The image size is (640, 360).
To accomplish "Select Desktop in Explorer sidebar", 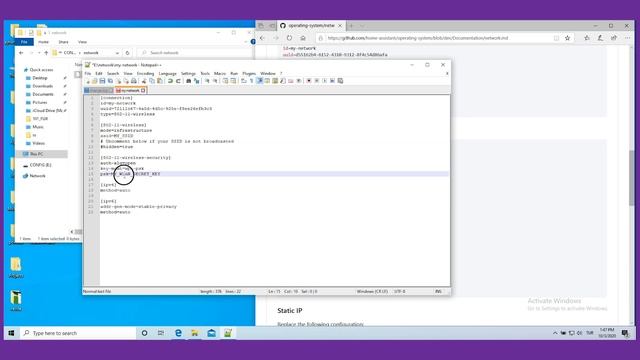I will pos(40,78).
